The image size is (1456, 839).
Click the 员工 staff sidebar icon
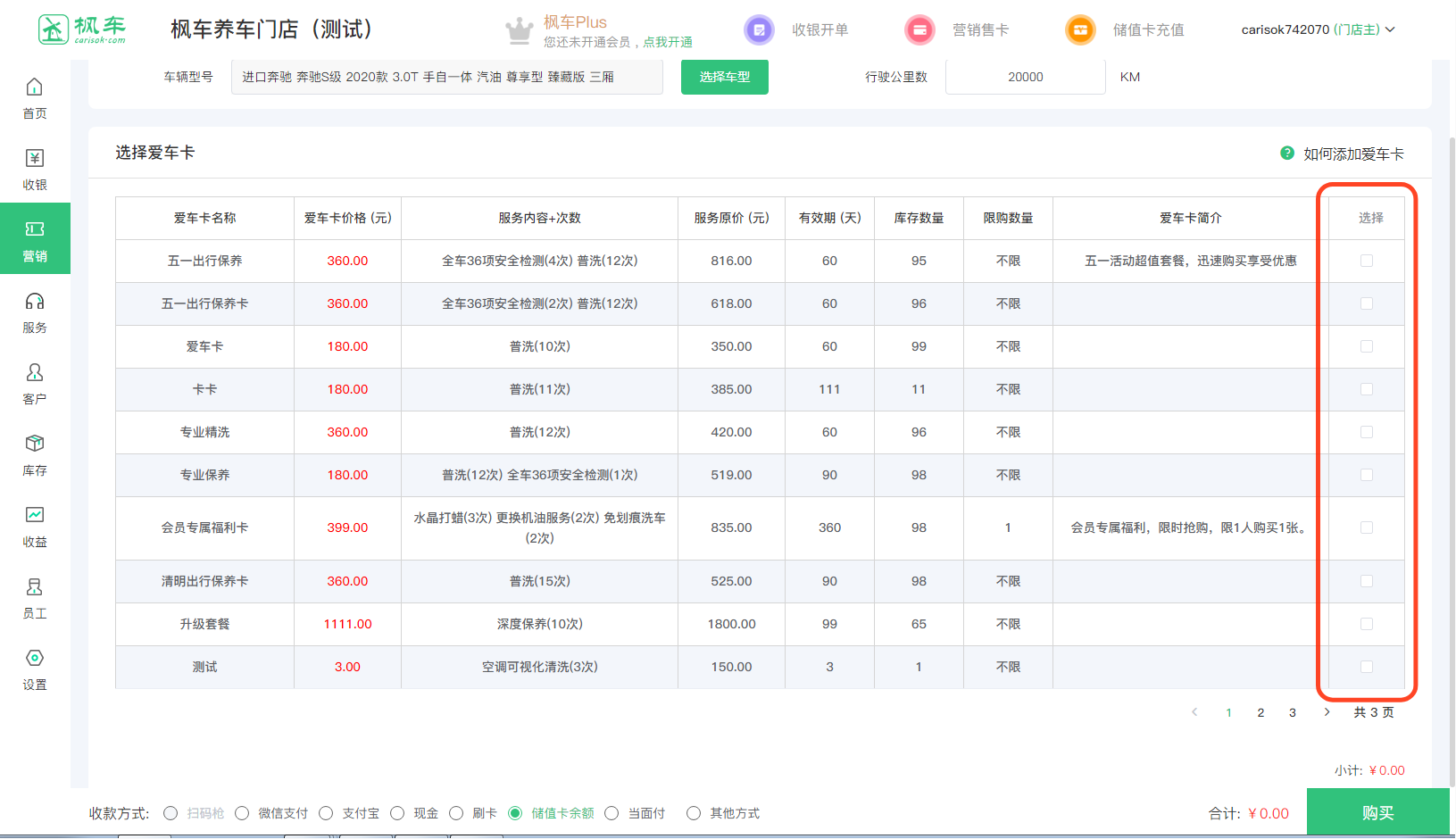click(x=34, y=587)
